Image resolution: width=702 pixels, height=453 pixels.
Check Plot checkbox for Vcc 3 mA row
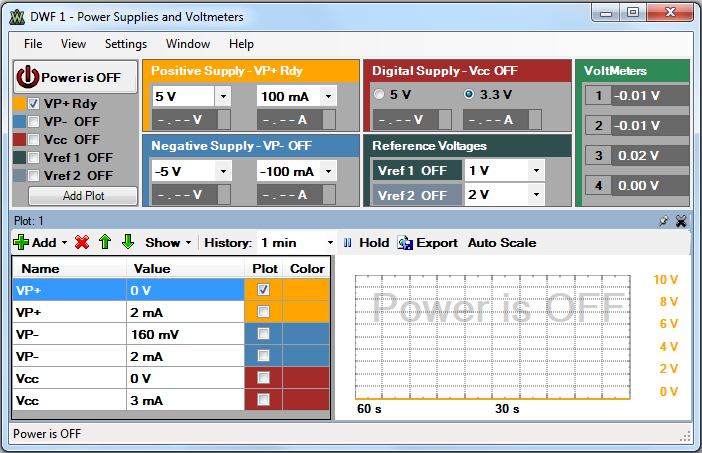(264, 399)
